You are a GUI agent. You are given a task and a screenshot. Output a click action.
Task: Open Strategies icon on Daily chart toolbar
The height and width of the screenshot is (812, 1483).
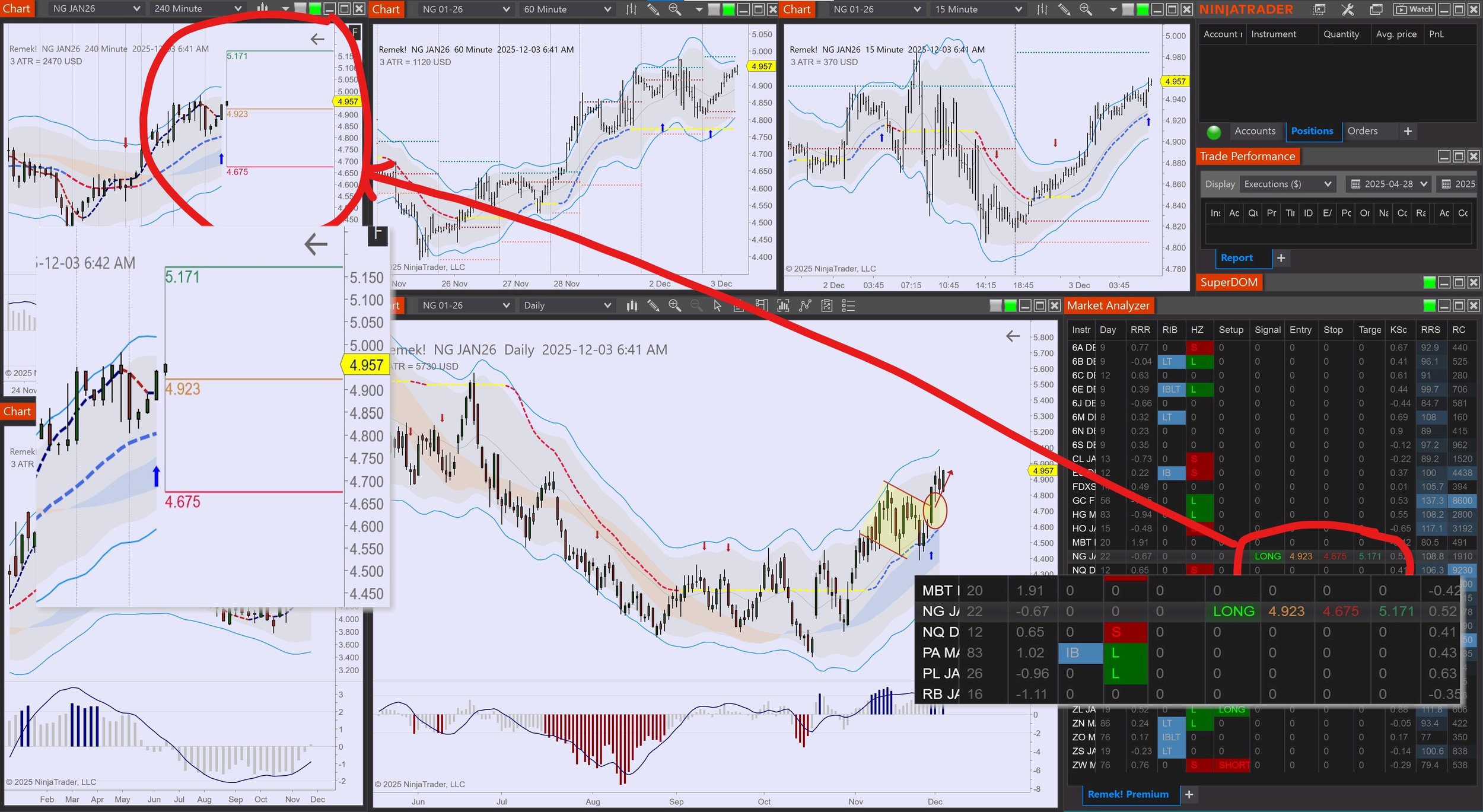827,305
